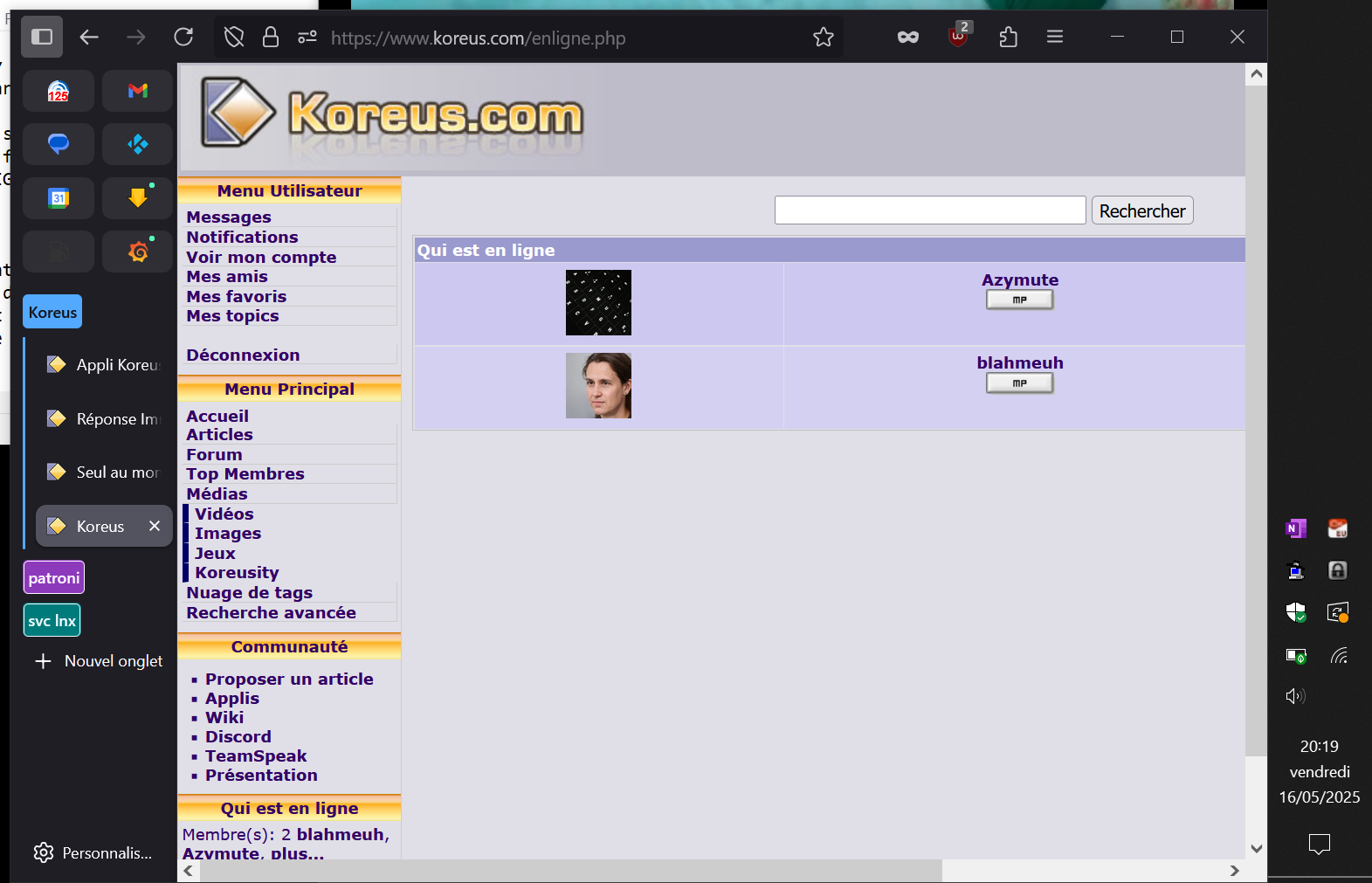Open the extensions puzzle menu
This screenshot has width=1372, height=883.
click(x=1009, y=37)
